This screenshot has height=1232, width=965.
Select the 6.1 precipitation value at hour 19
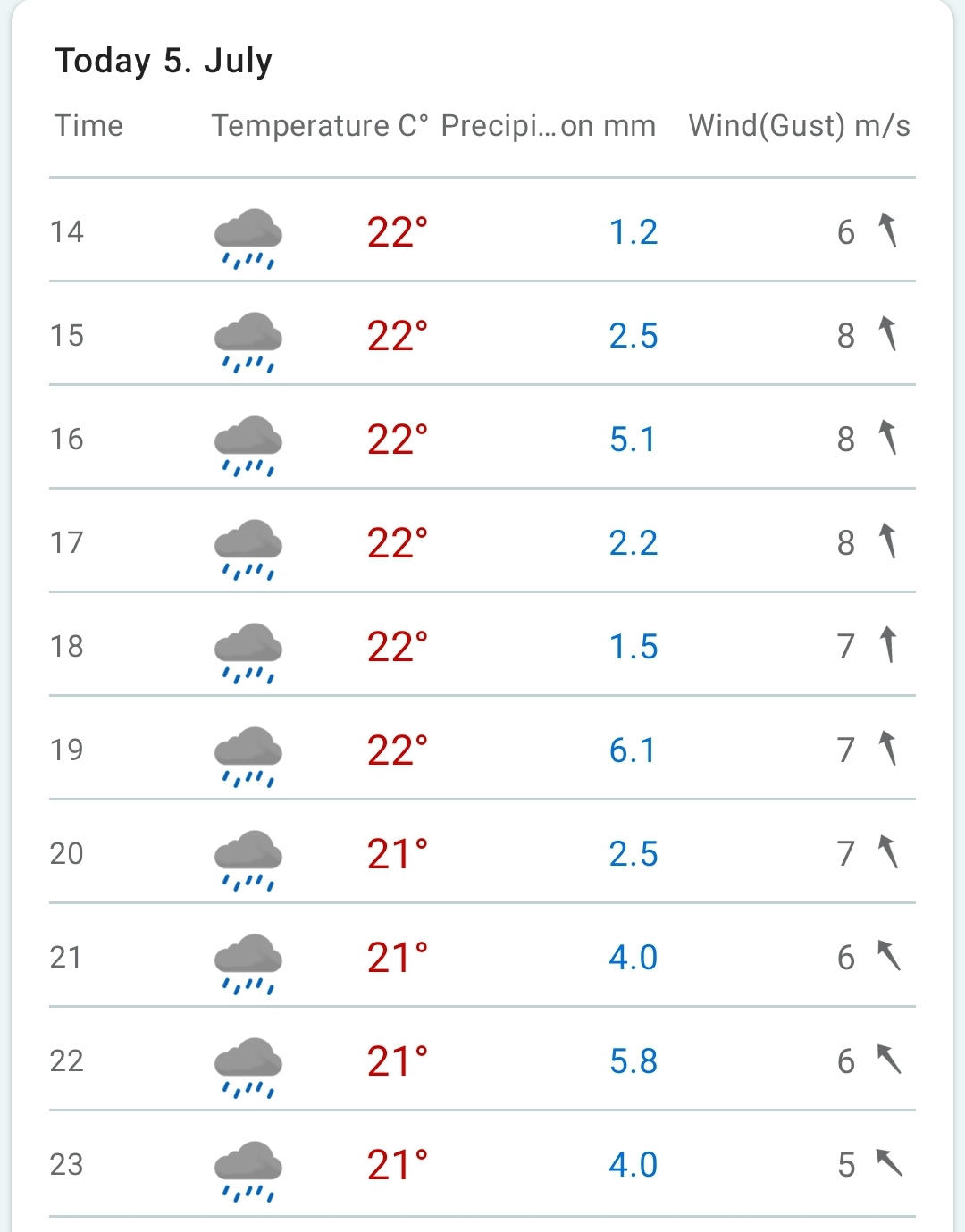[633, 750]
